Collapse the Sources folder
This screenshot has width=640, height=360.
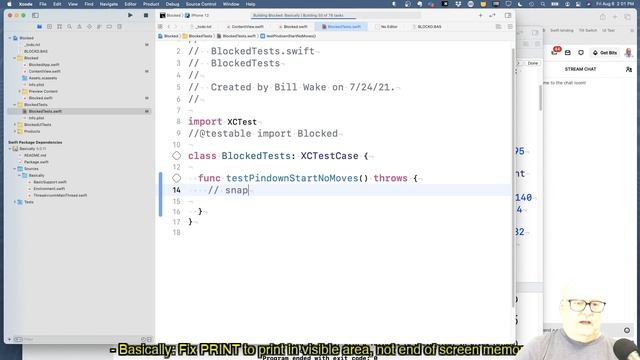(x=15, y=169)
